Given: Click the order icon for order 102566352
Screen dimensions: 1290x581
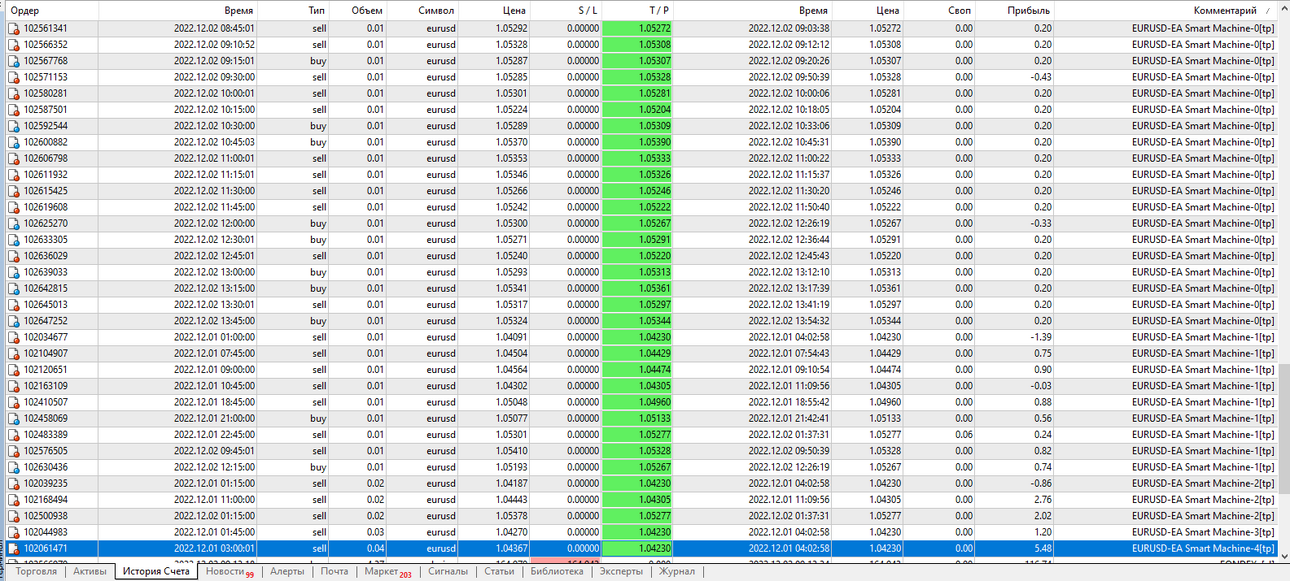Looking at the screenshot, I should pyautogui.click(x=14, y=45).
